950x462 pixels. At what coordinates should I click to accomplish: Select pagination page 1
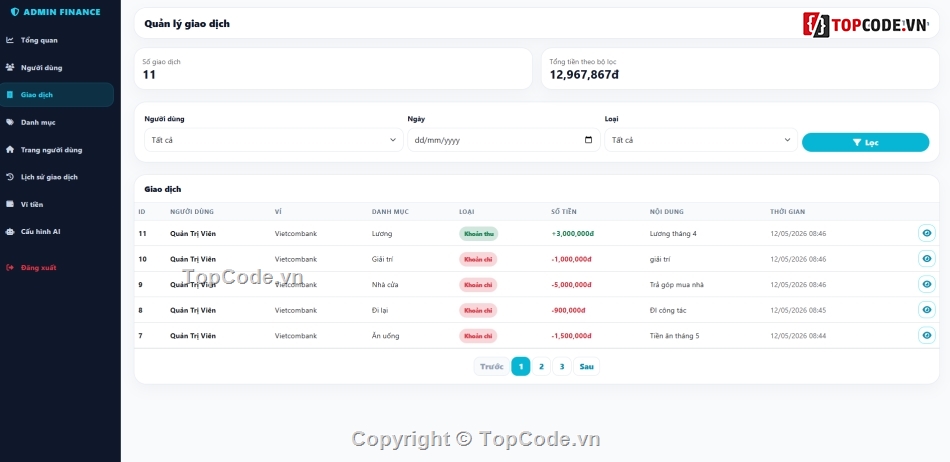tap(520, 366)
